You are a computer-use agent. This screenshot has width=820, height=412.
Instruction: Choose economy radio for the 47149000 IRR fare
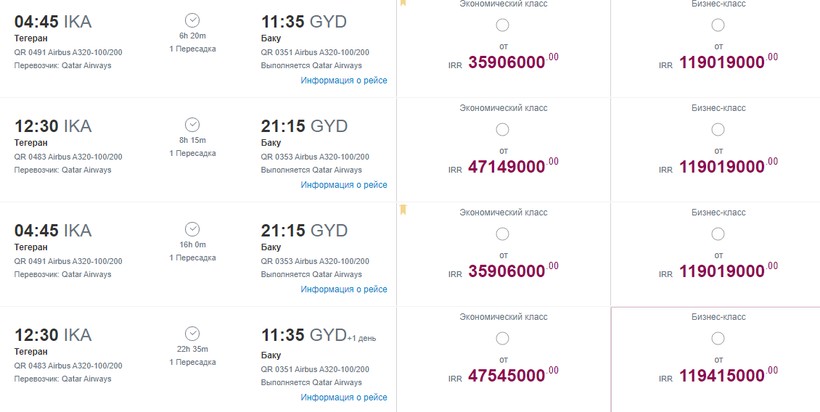click(x=502, y=129)
